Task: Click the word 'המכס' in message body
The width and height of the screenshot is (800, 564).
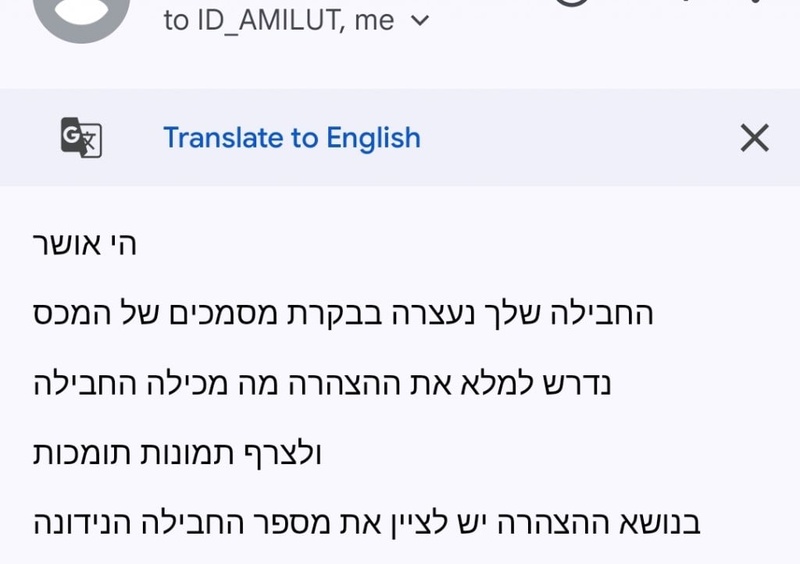Action: [72, 313]
